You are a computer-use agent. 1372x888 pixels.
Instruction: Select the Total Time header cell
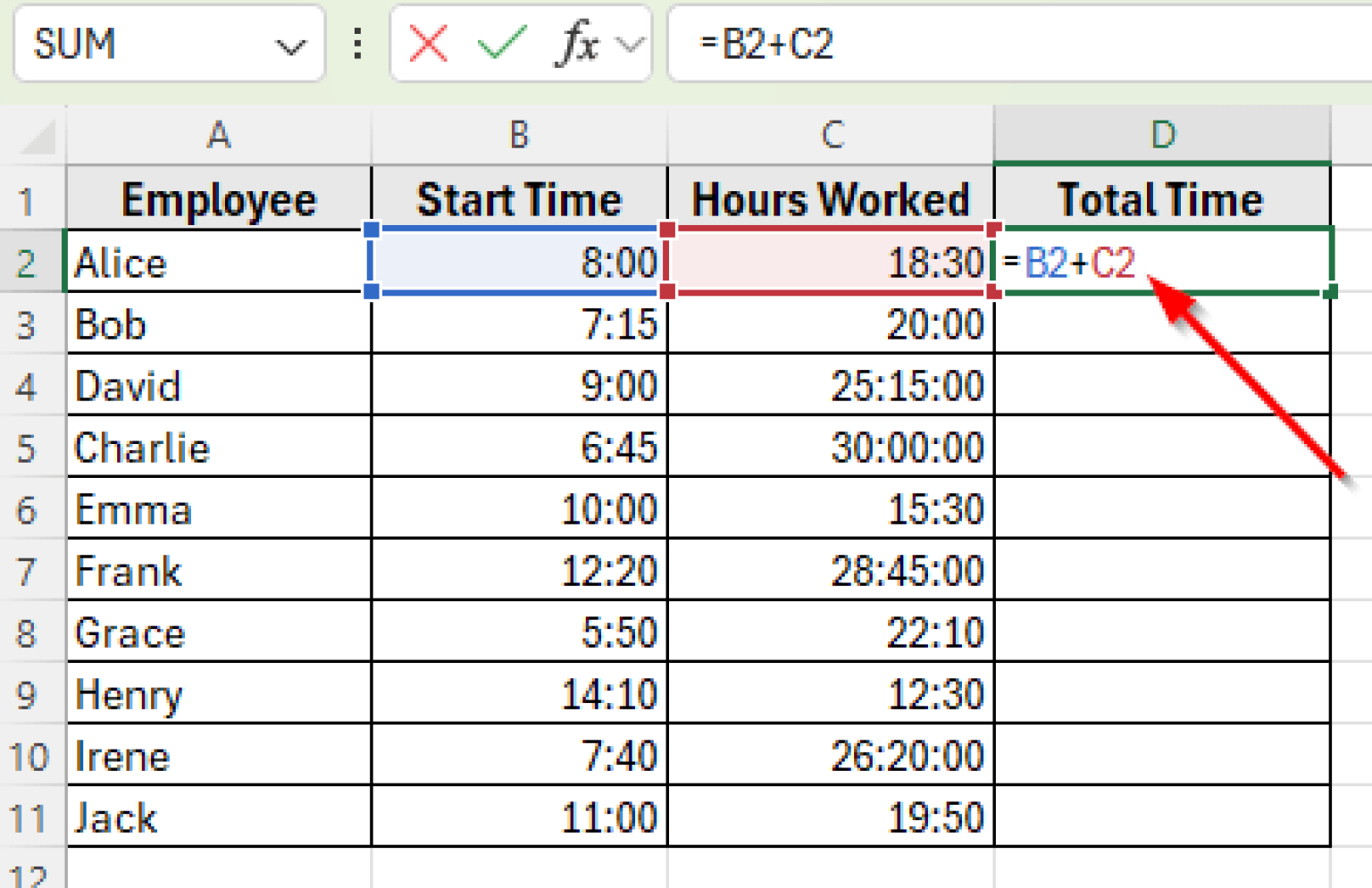point(1161,198)
